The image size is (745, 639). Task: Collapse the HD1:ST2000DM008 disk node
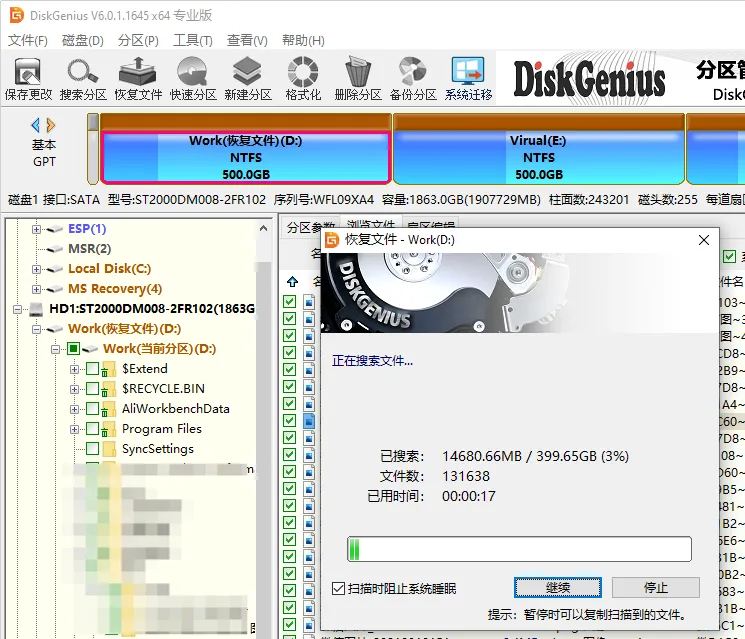(x=17, y=309)
